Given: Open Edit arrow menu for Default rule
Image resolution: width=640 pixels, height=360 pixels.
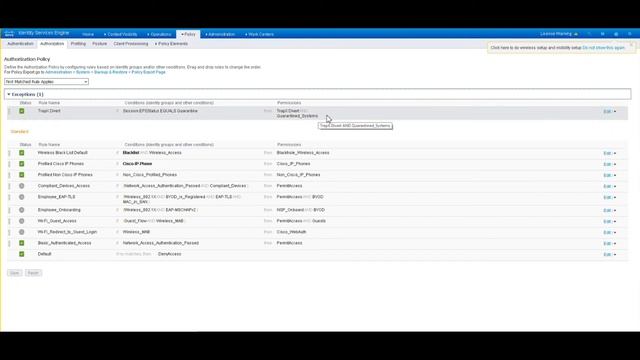Looking at the screenshot, I should 615,254.
